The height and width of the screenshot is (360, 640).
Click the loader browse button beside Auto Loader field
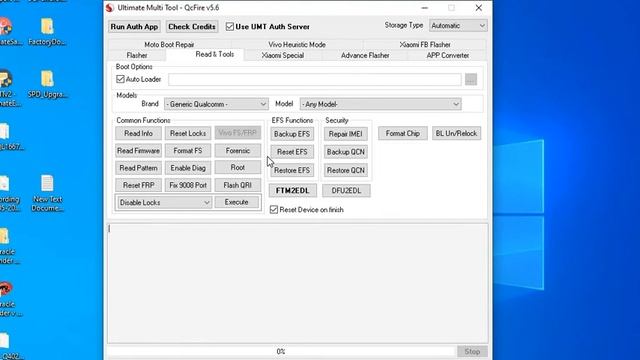[471, 80]
